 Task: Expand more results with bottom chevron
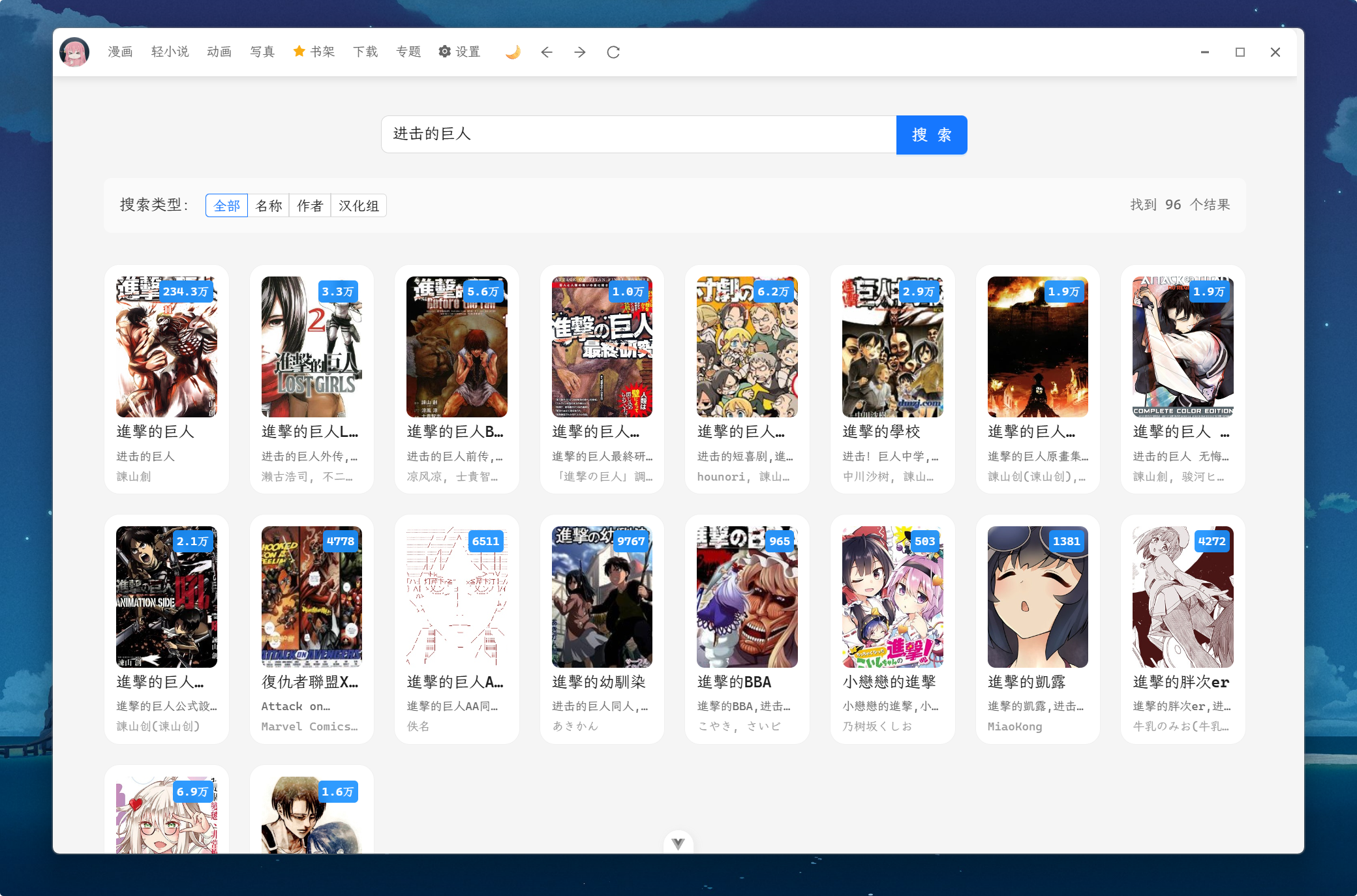pos(678,844)
